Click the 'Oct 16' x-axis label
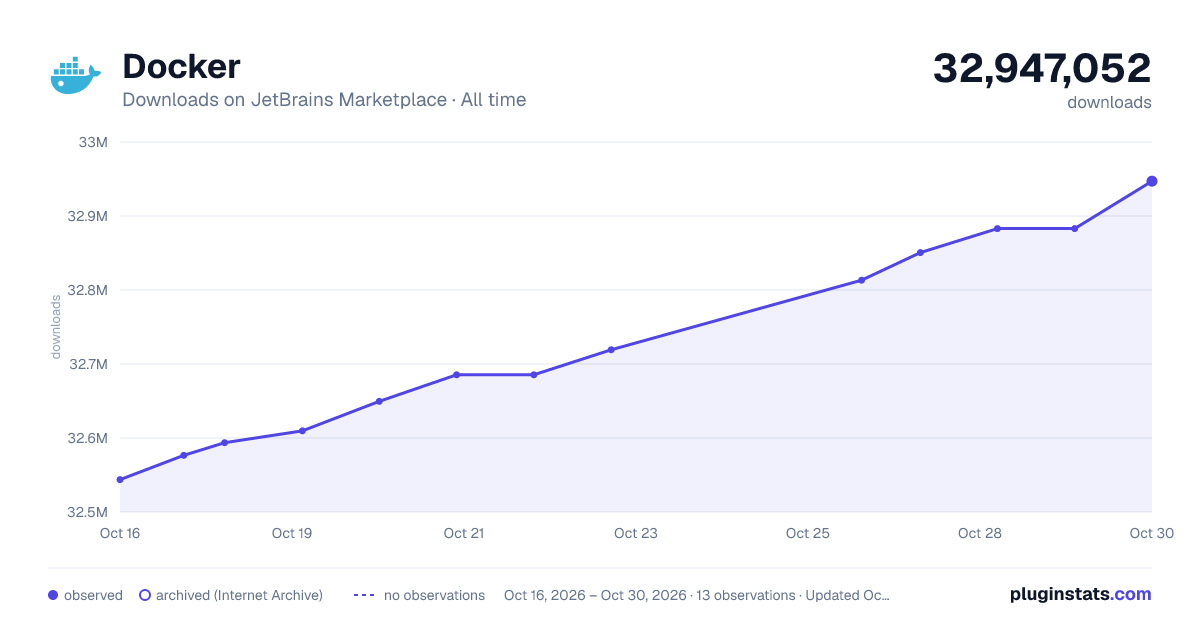1200x630 pixels. coord(120,533)
